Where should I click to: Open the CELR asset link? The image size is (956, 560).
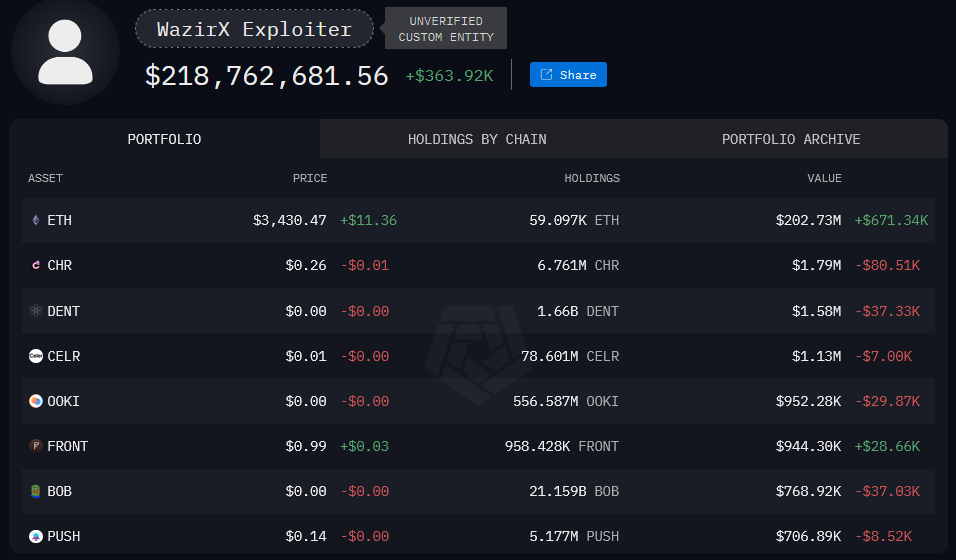pos(63,356)
